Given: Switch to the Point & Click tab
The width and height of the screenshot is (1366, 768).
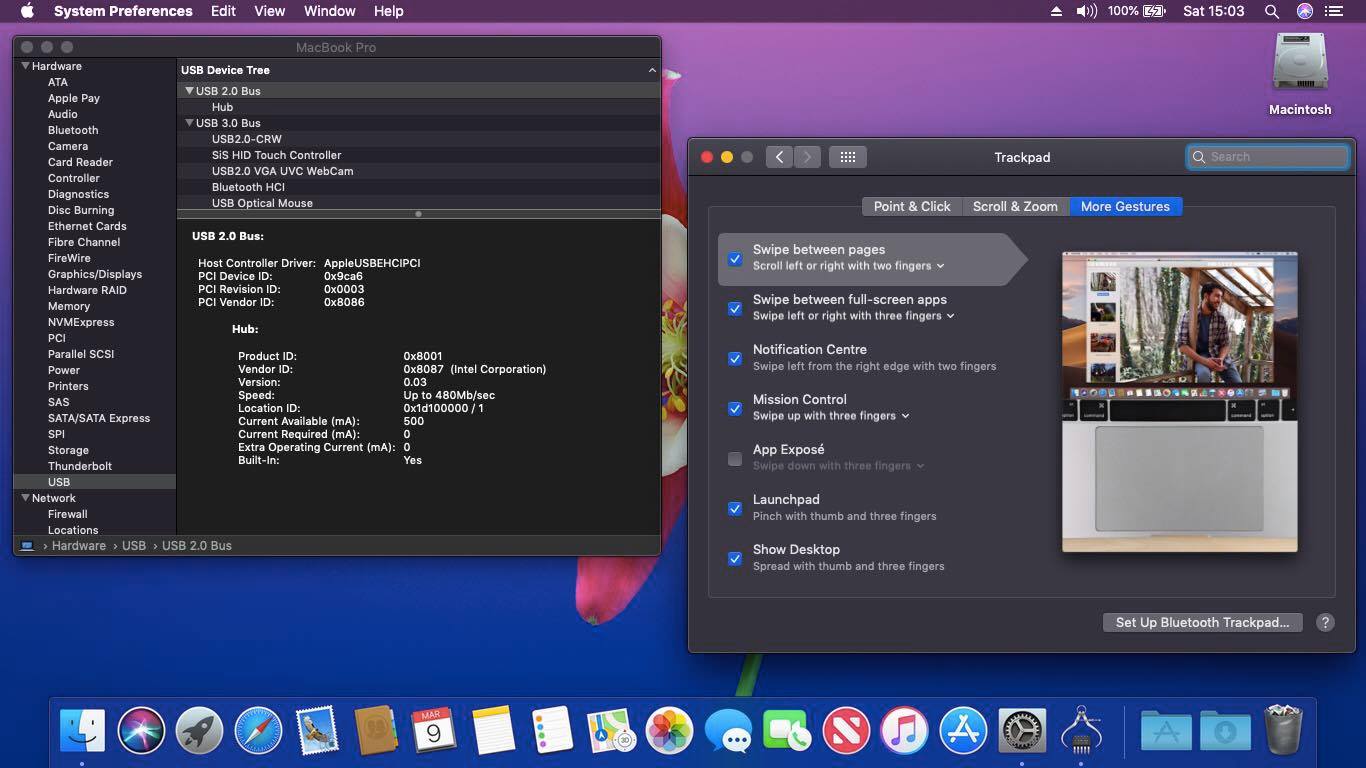Looking at the screenshot, I should (x=911, y=206).
